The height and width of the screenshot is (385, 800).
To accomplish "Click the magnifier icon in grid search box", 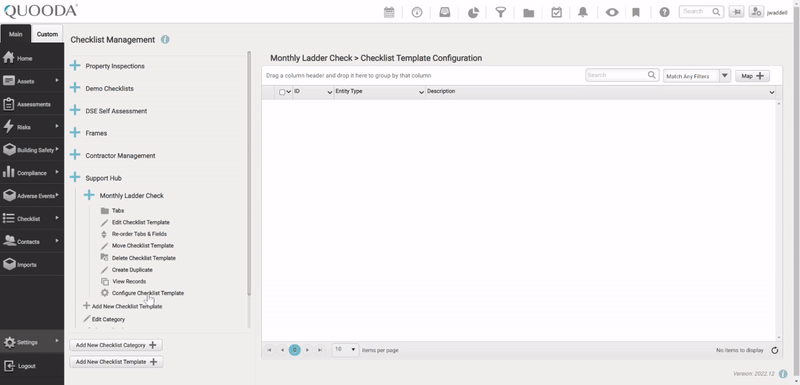I will pyautogui.click(x=652, y=75).
